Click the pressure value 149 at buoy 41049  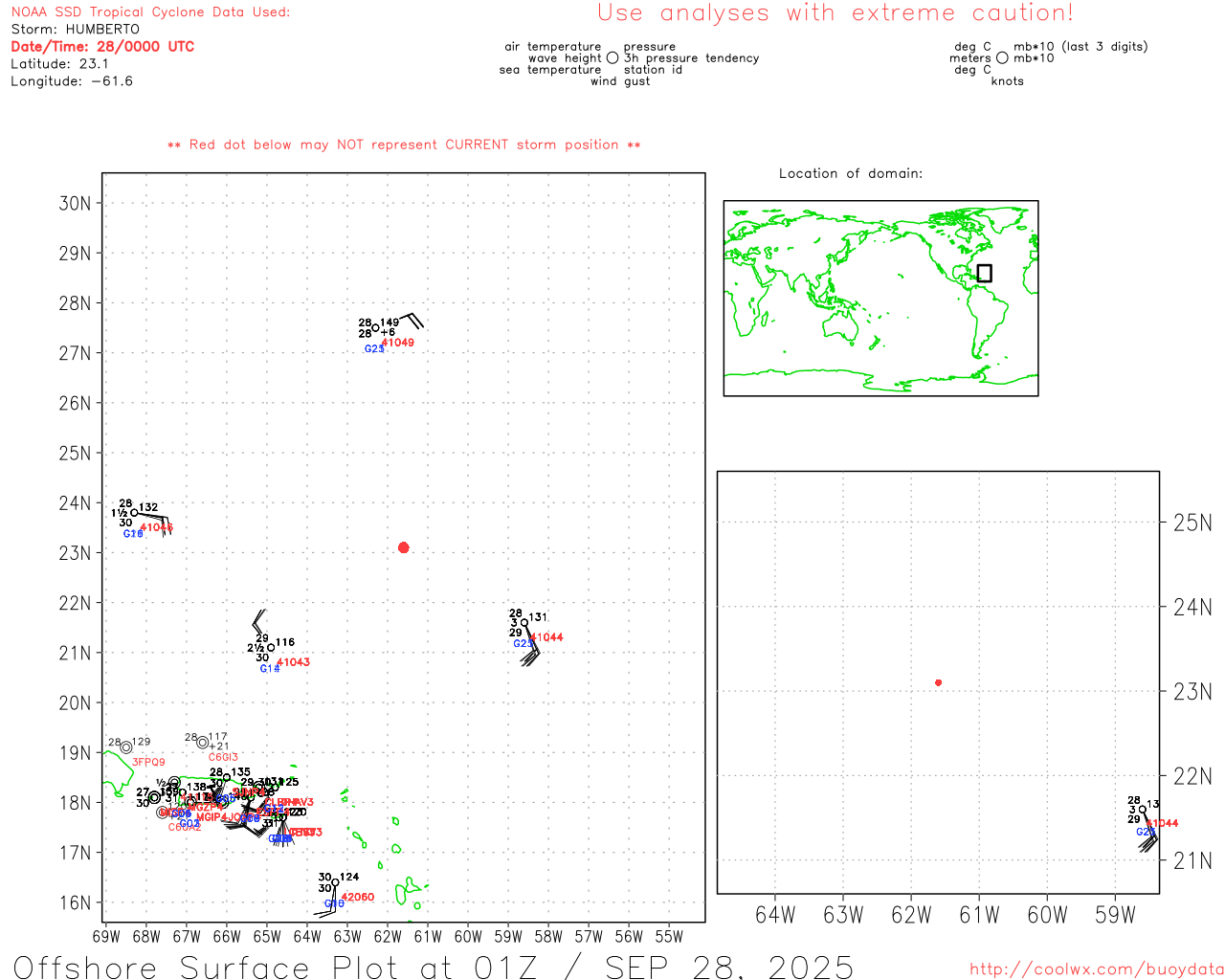[390, 323]
